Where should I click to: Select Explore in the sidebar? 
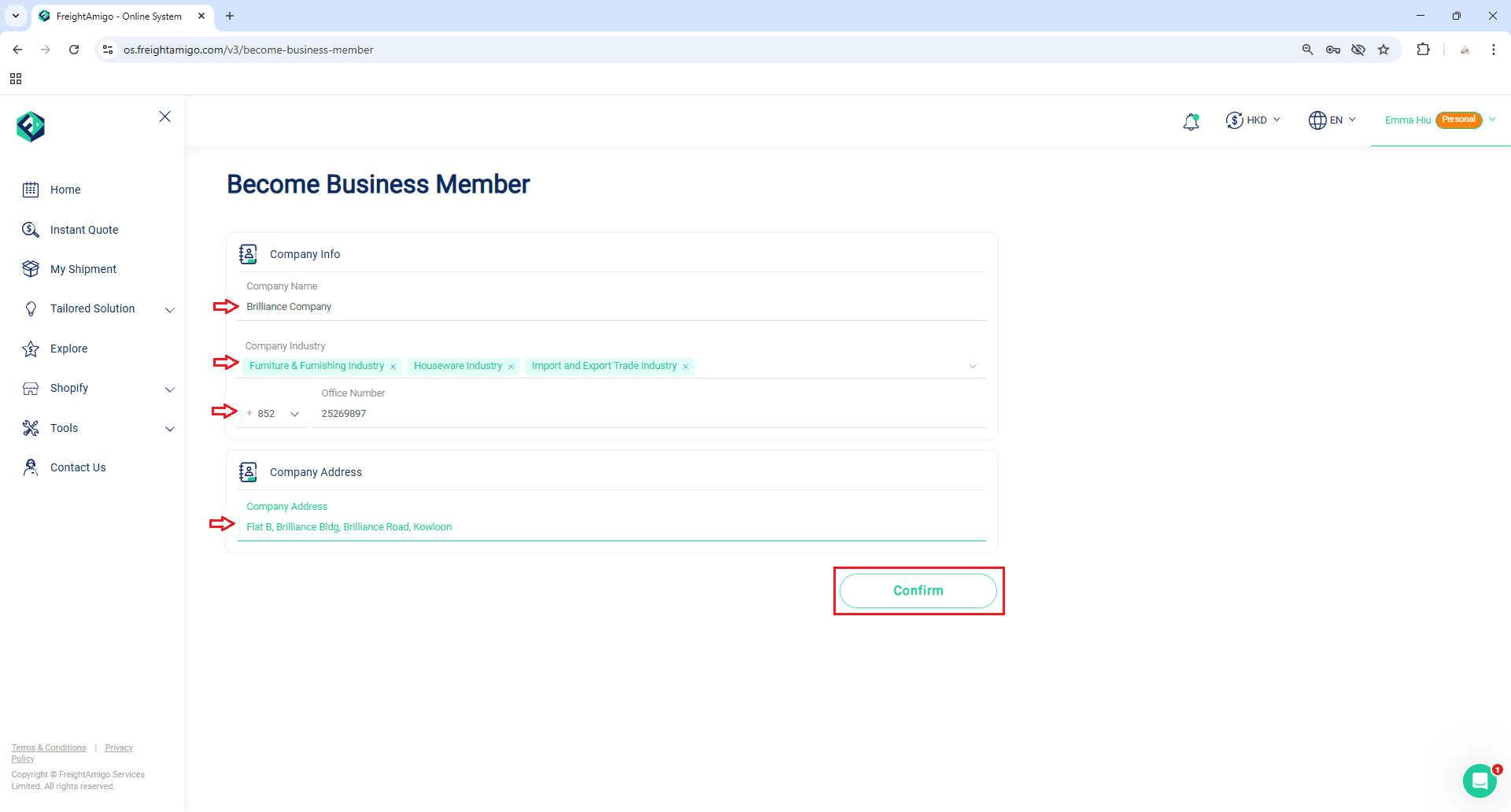point(69,349)
